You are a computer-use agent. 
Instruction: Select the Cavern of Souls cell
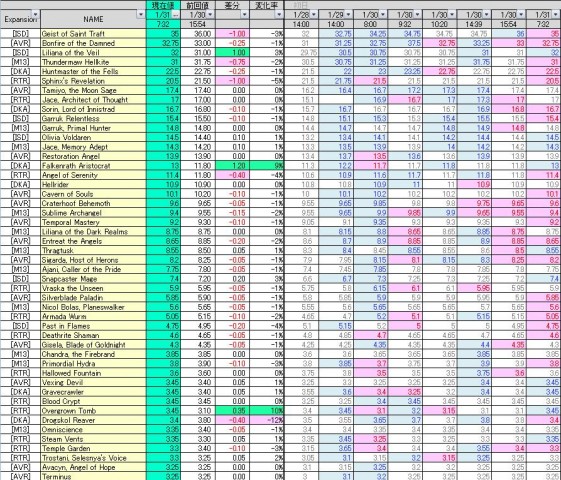click(x=93, y=194)
